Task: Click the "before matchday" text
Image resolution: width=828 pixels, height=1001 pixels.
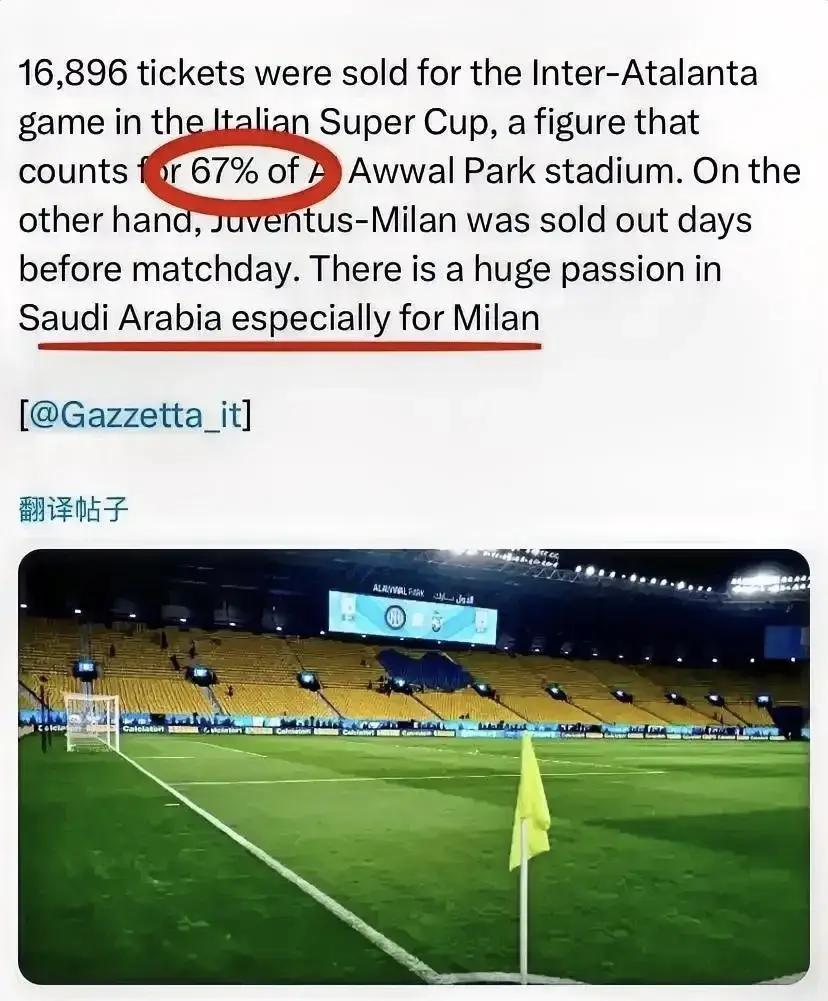Action: 160,269
